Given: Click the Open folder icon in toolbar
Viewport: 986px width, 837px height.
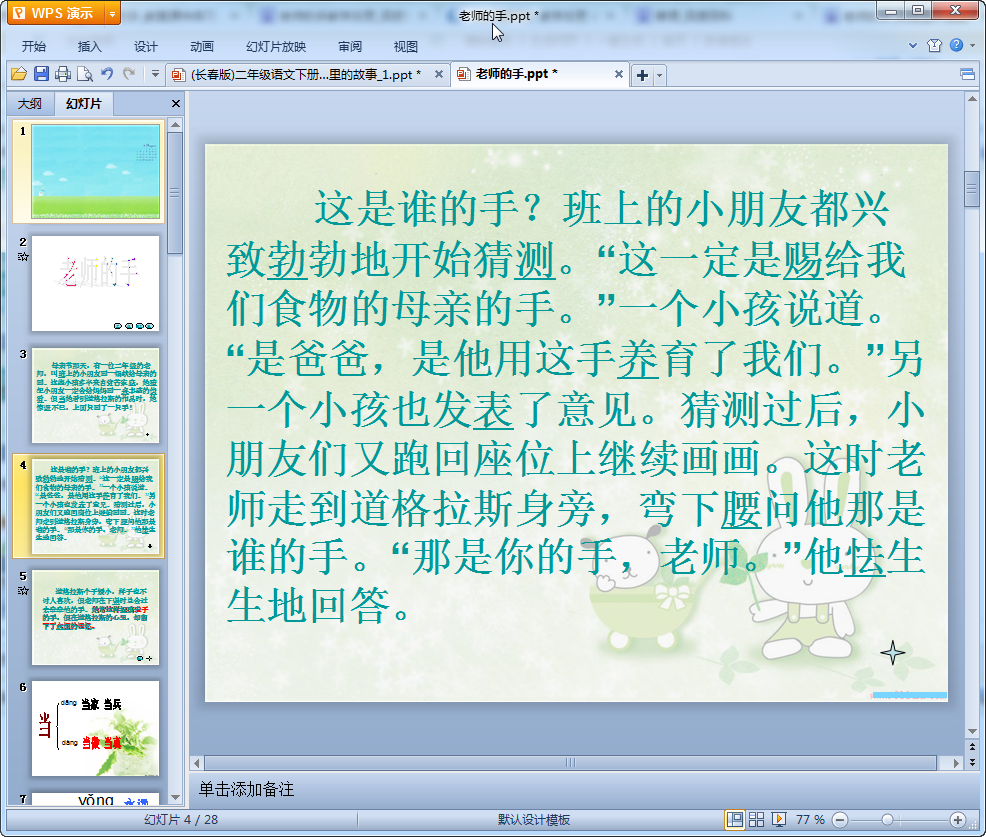Looking at the screenshot, I should click(x=19, y=74).
